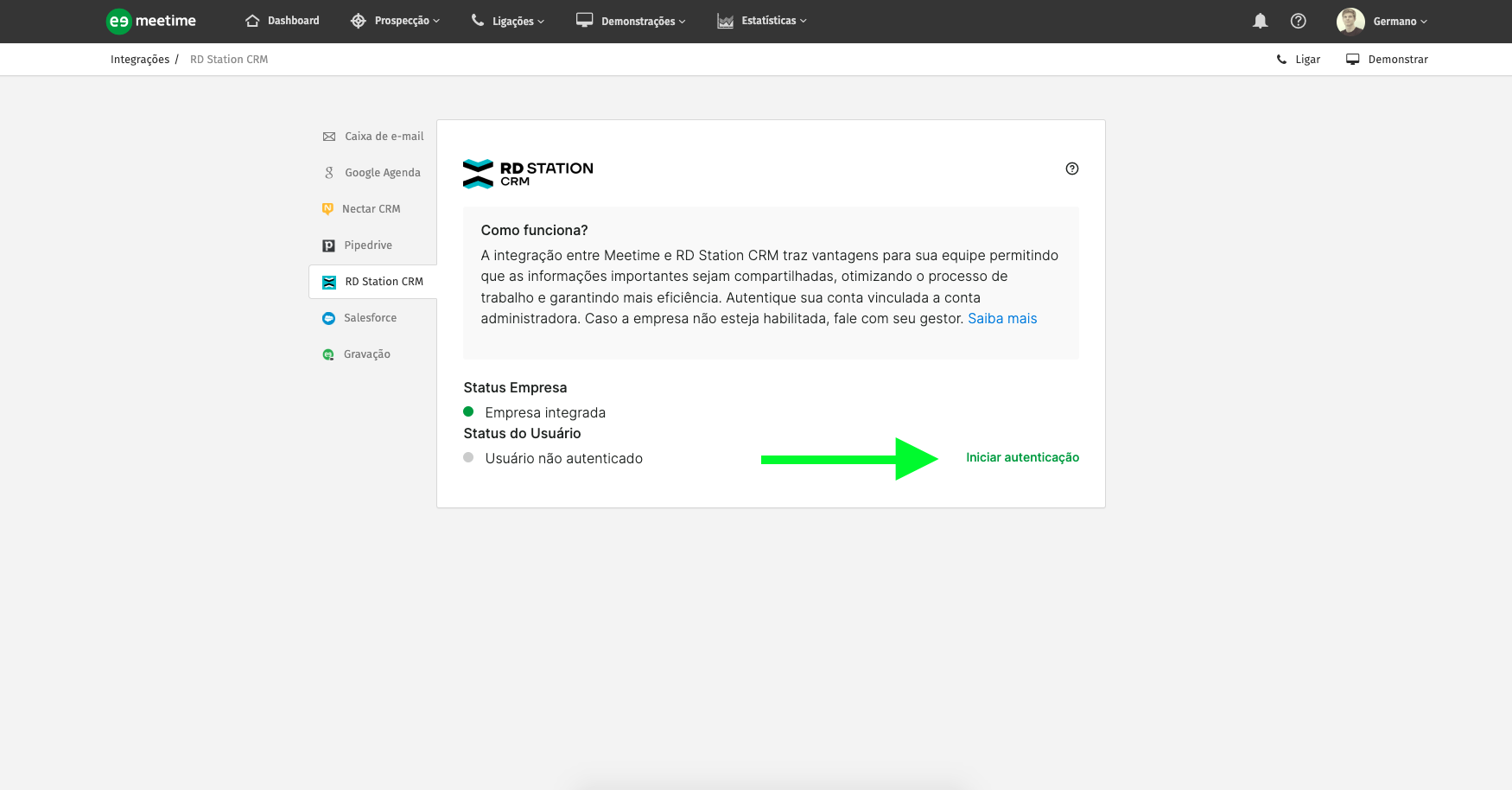Viewport: 1512px width, 790px height.
Task: Click the gray Usuário não autenticado dot
Action: pyautogui.click(x=468, y=457)
